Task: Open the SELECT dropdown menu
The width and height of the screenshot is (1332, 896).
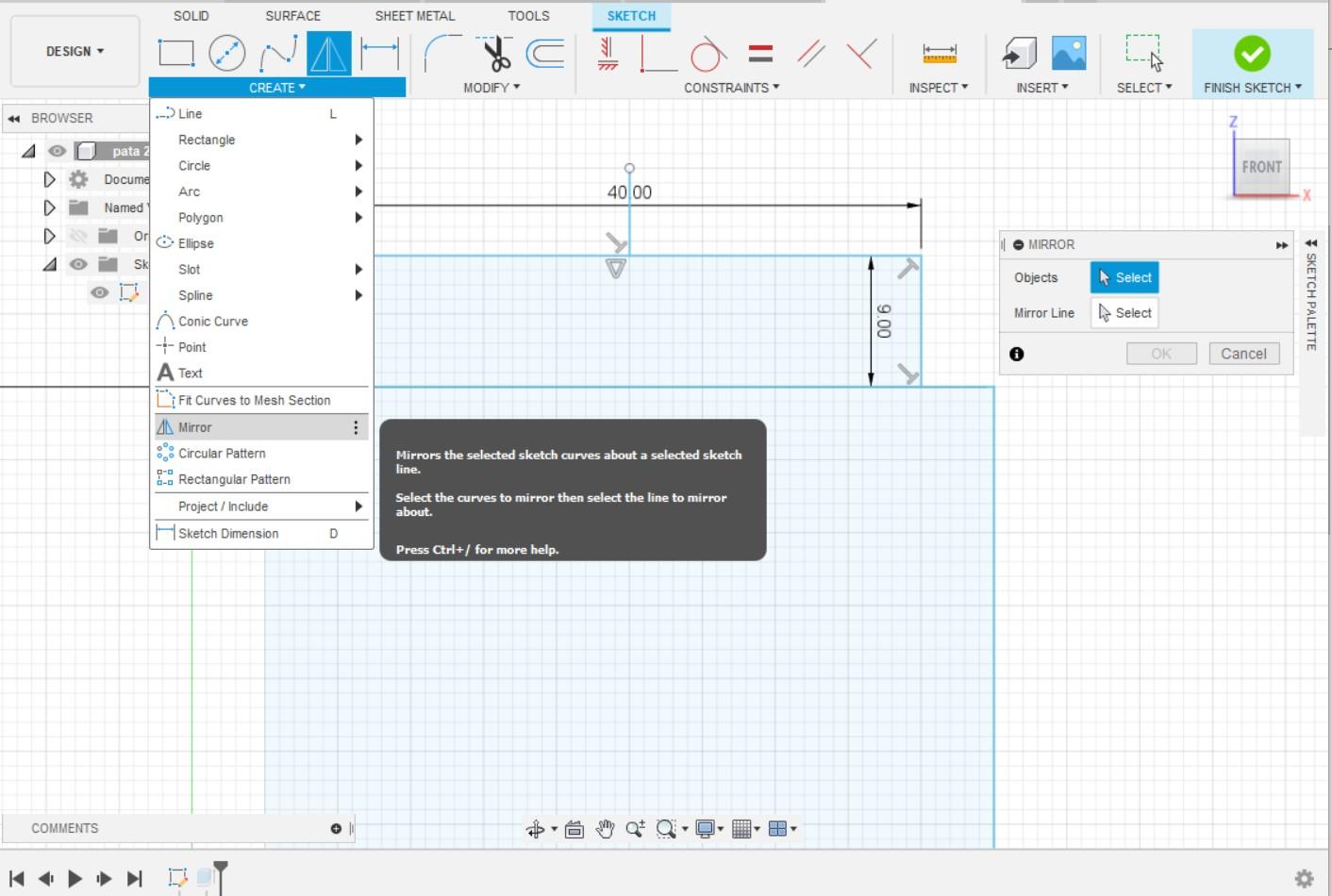Action: click(x=1144, y=88)
